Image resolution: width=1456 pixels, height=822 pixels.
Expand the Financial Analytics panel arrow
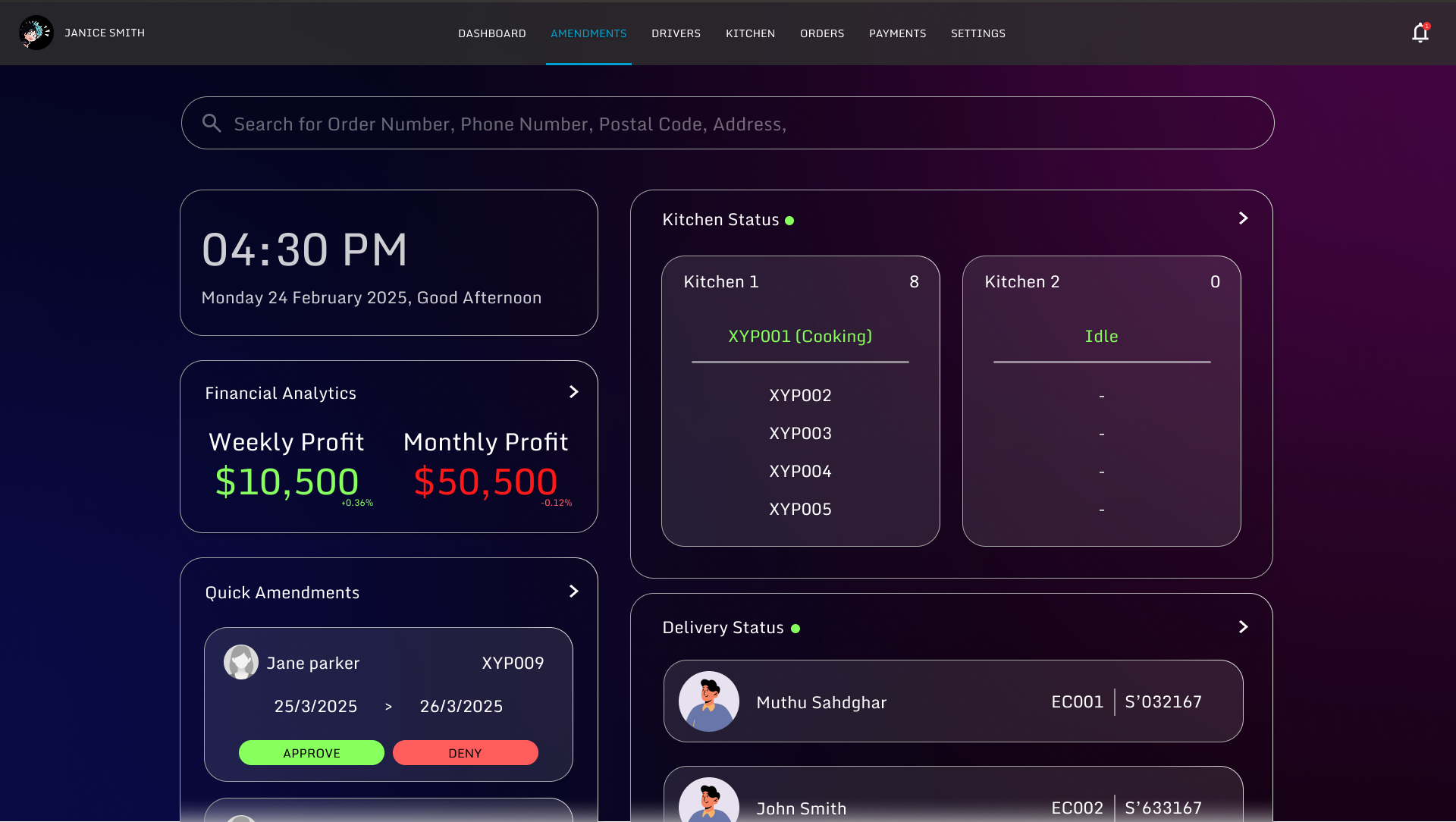pos(573,392)
